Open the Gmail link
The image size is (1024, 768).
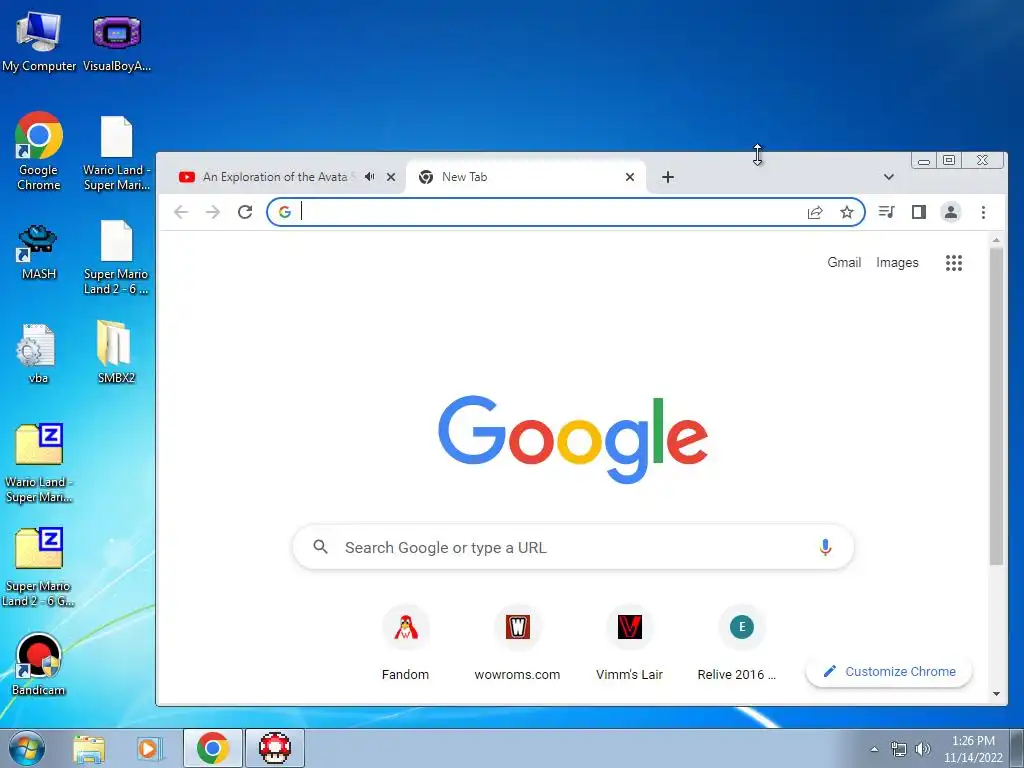844,263
